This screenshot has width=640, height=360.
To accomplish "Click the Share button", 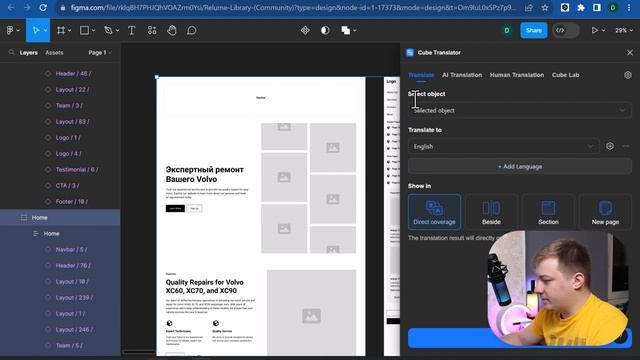I will [533, 30].
